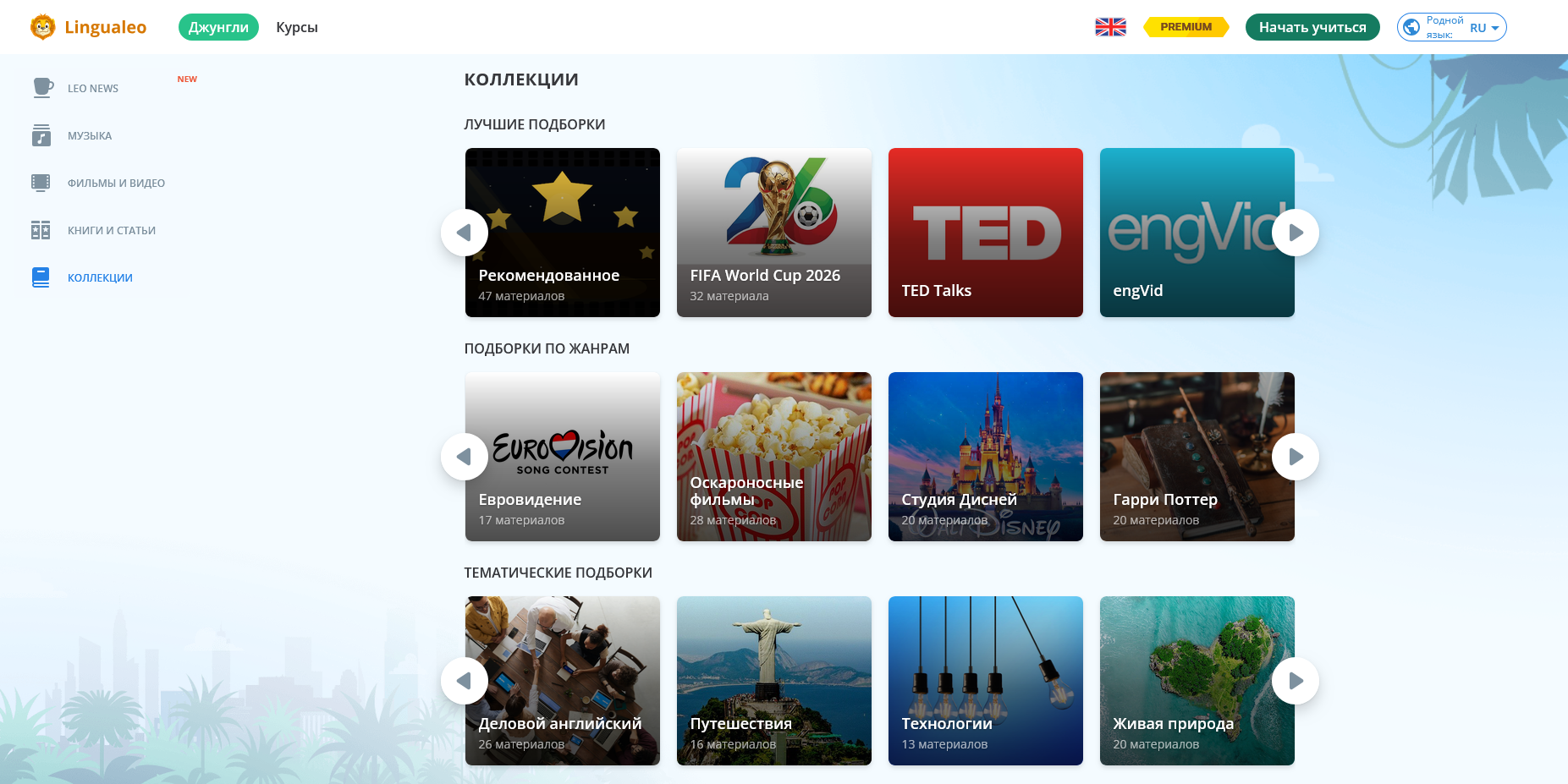Click the music note icon for Музыка
Viewport: 1568px width, 784px height.
41,135
